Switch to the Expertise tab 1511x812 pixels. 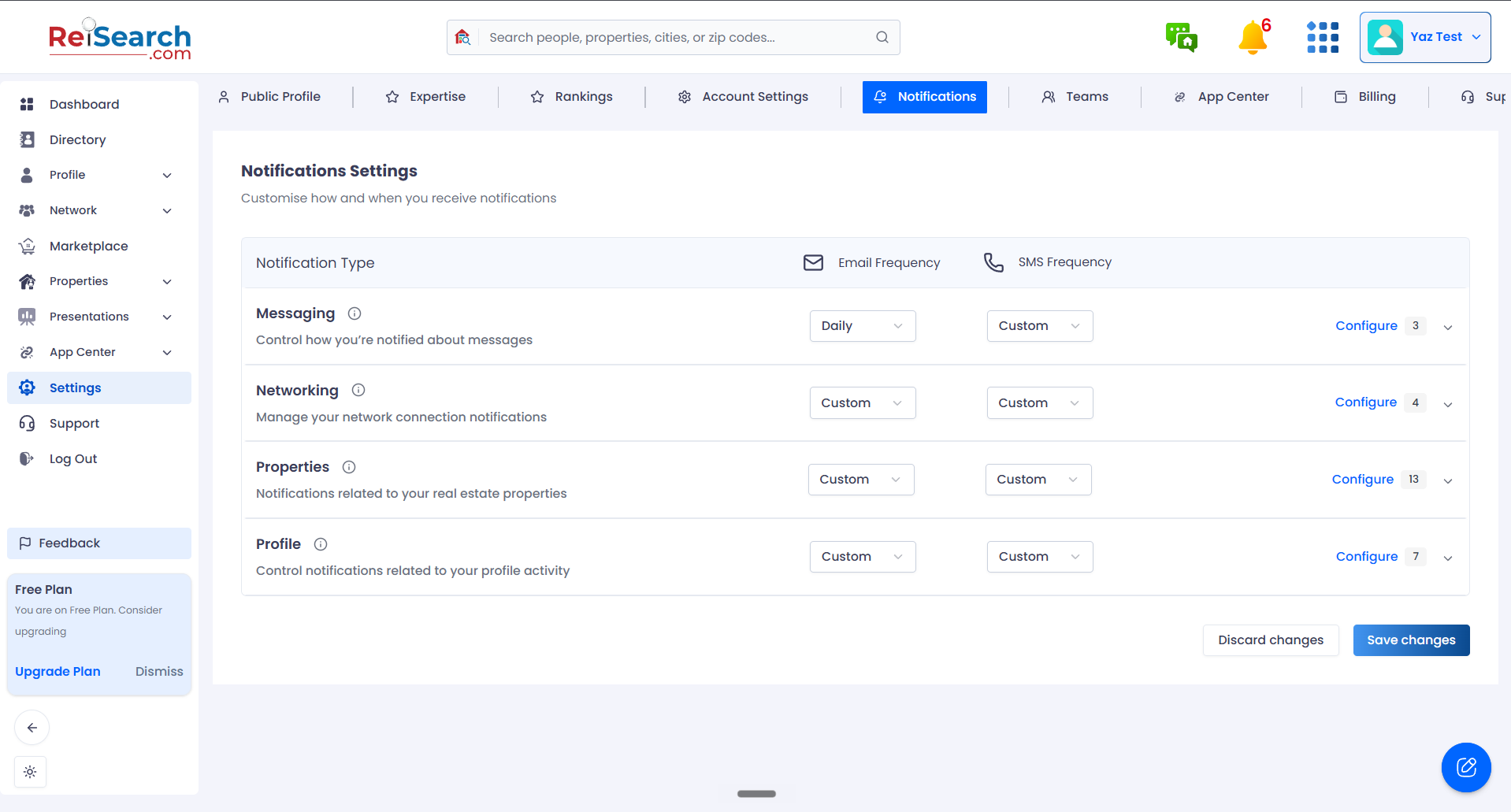tap(425, 97)
